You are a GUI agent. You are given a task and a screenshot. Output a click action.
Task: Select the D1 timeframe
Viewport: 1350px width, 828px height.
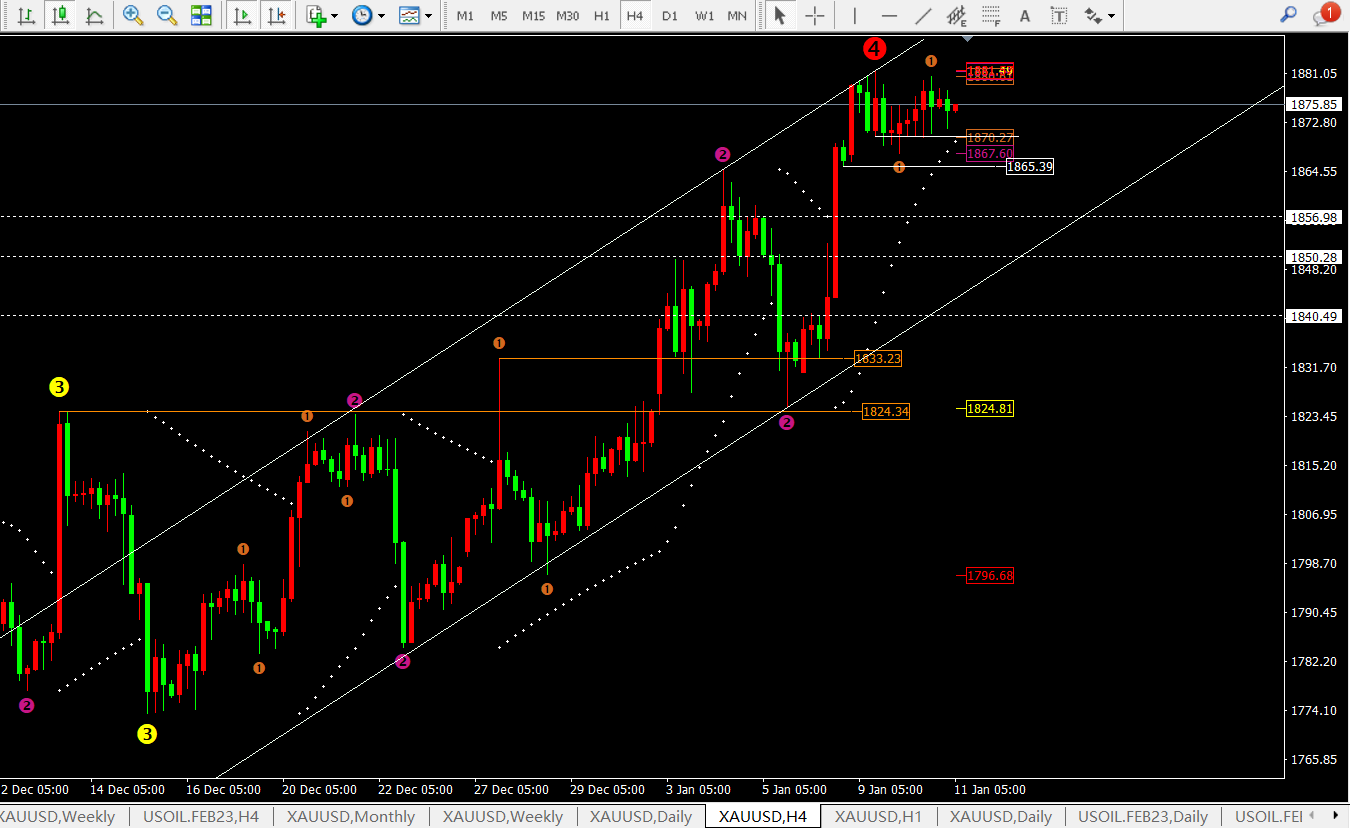click(670, 16)
